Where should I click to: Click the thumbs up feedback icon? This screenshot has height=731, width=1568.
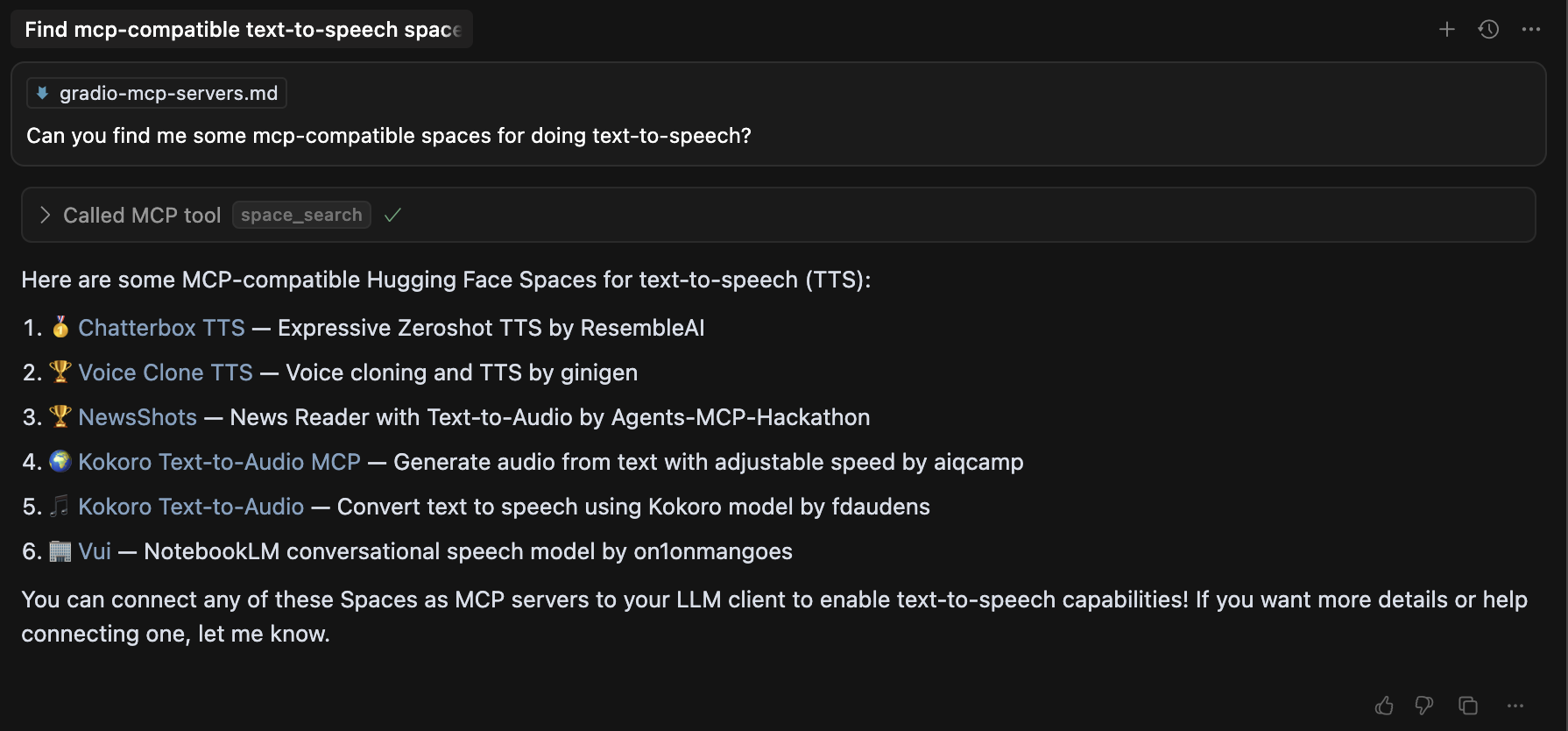1384,706
